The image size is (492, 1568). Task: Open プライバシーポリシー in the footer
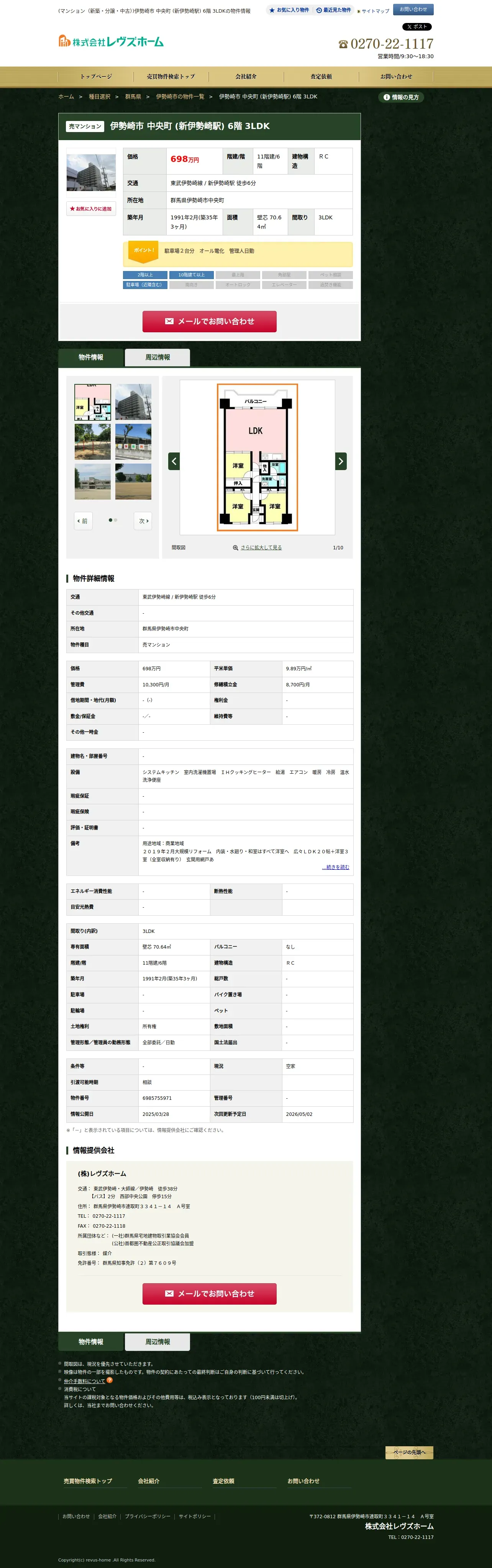click(x=148, y=1516)
